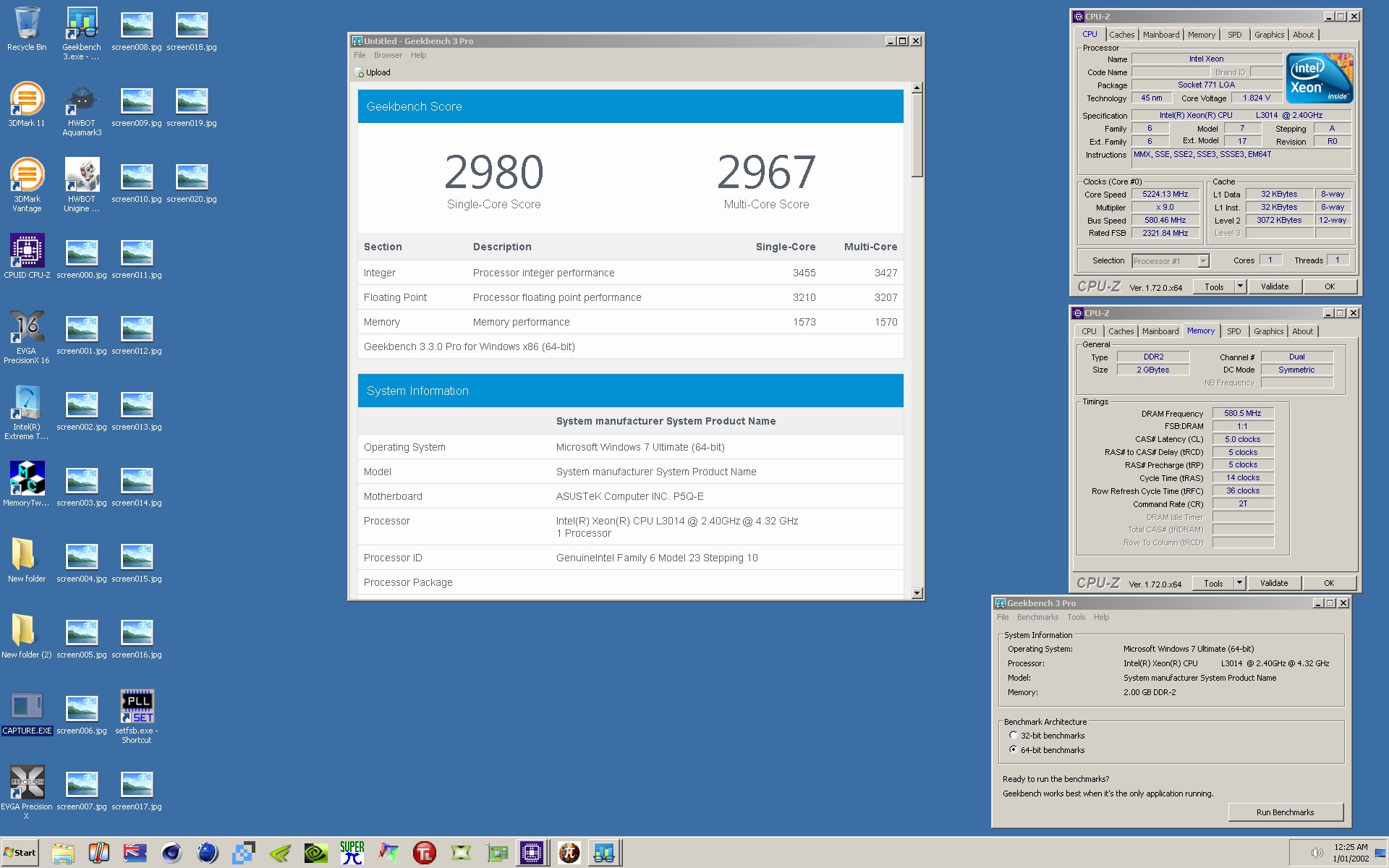
Task: Click scroll up arrow in Geekbench results
Action: 917,88
